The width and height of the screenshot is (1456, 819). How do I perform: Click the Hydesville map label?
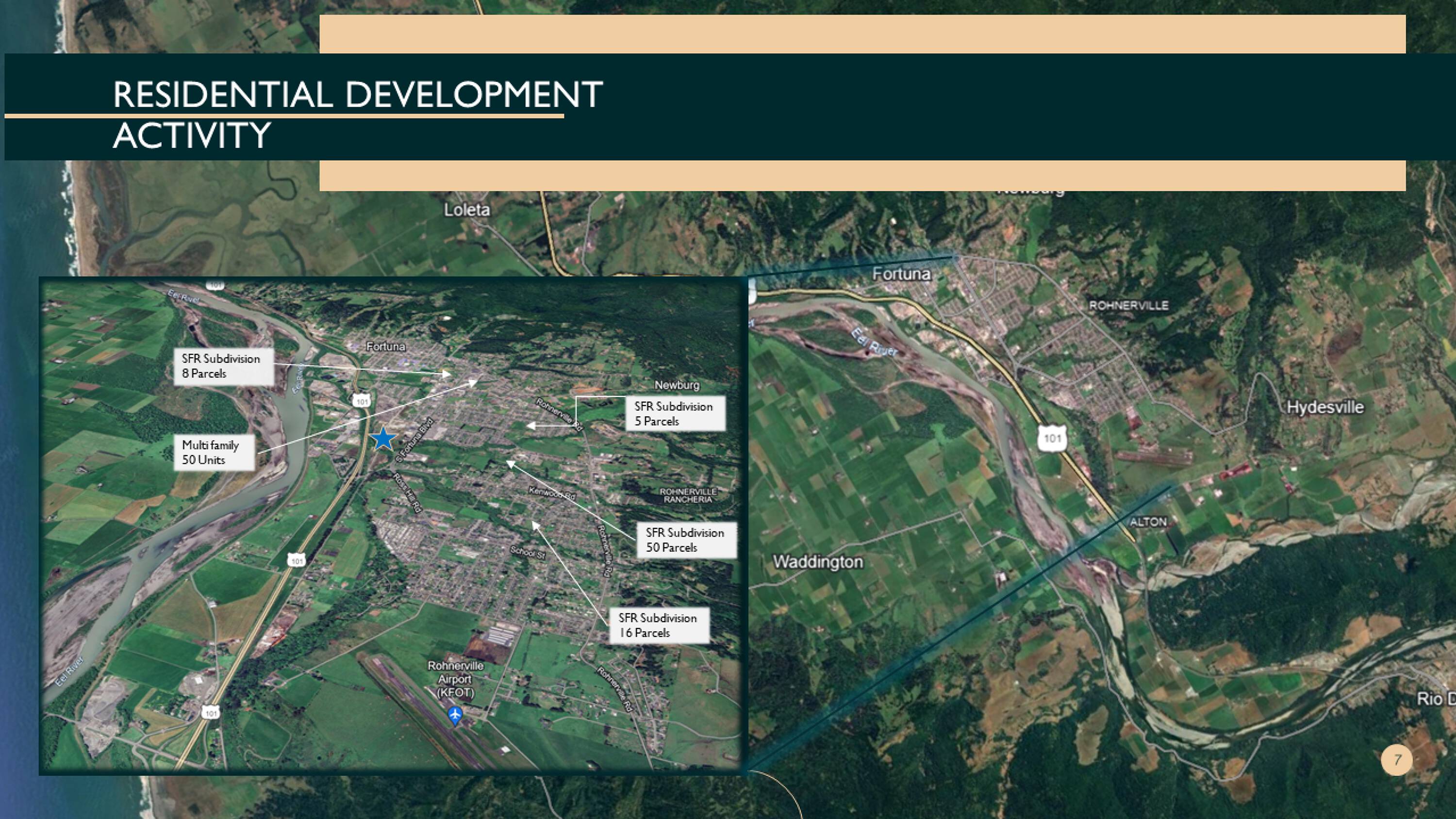pyautogui.click(x=1325, y=407)
